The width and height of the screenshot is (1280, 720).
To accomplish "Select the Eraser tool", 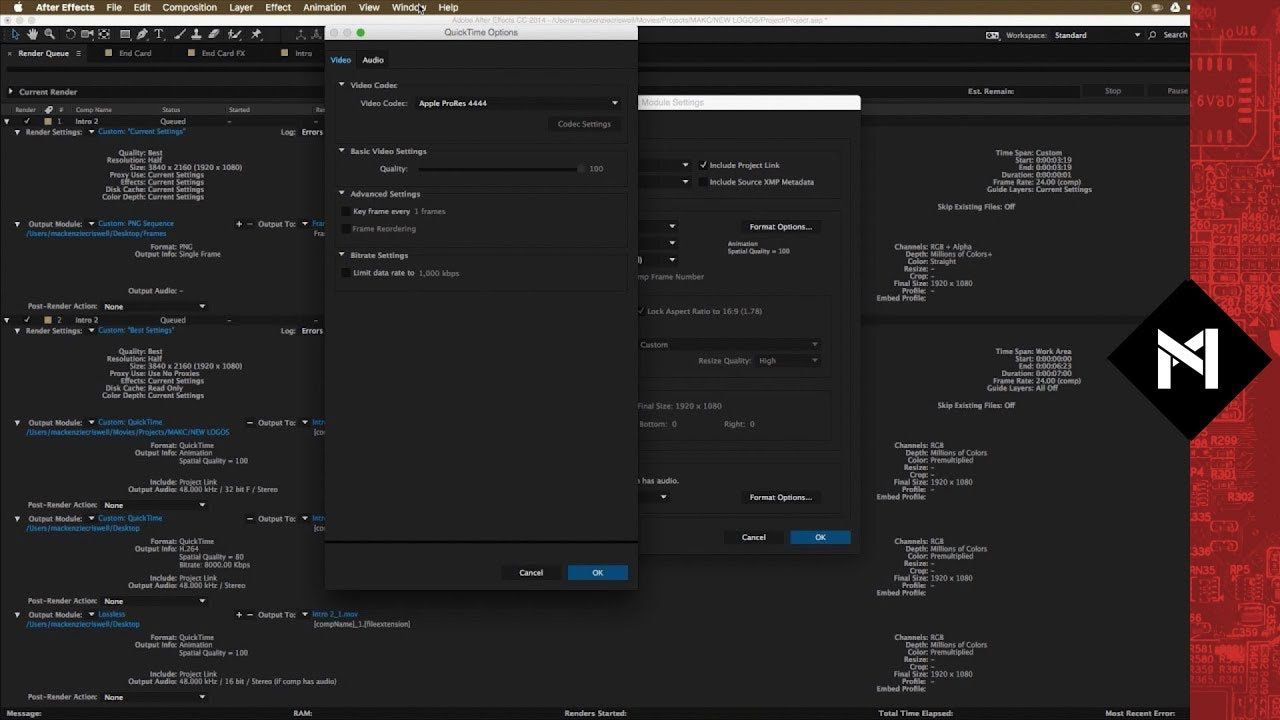I will [214, 34].
